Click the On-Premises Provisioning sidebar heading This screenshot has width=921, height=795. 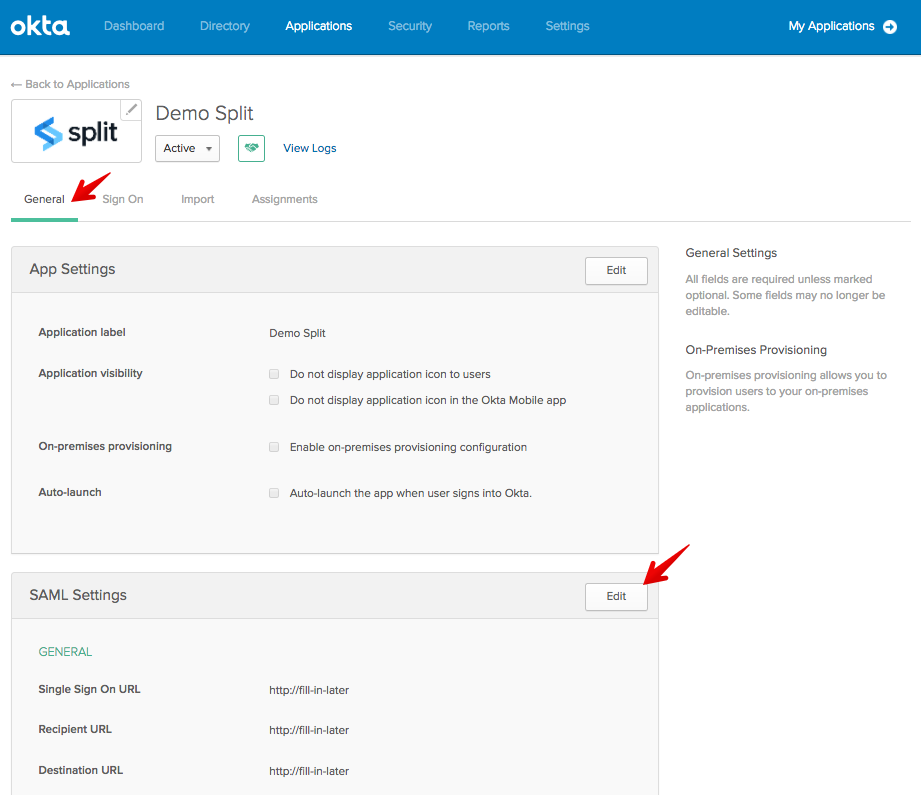756,350
